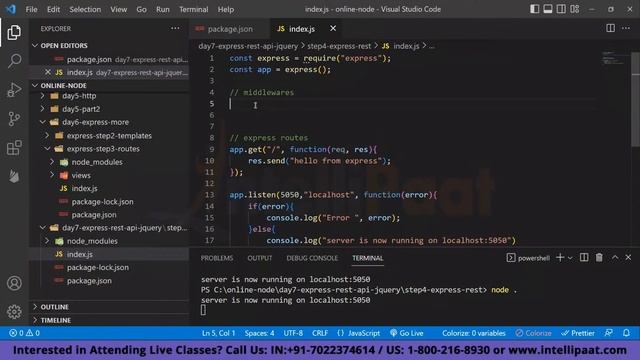Open the Selection menu
The width and height of the screenshot is (640, 360).
[x=85, y=9]
